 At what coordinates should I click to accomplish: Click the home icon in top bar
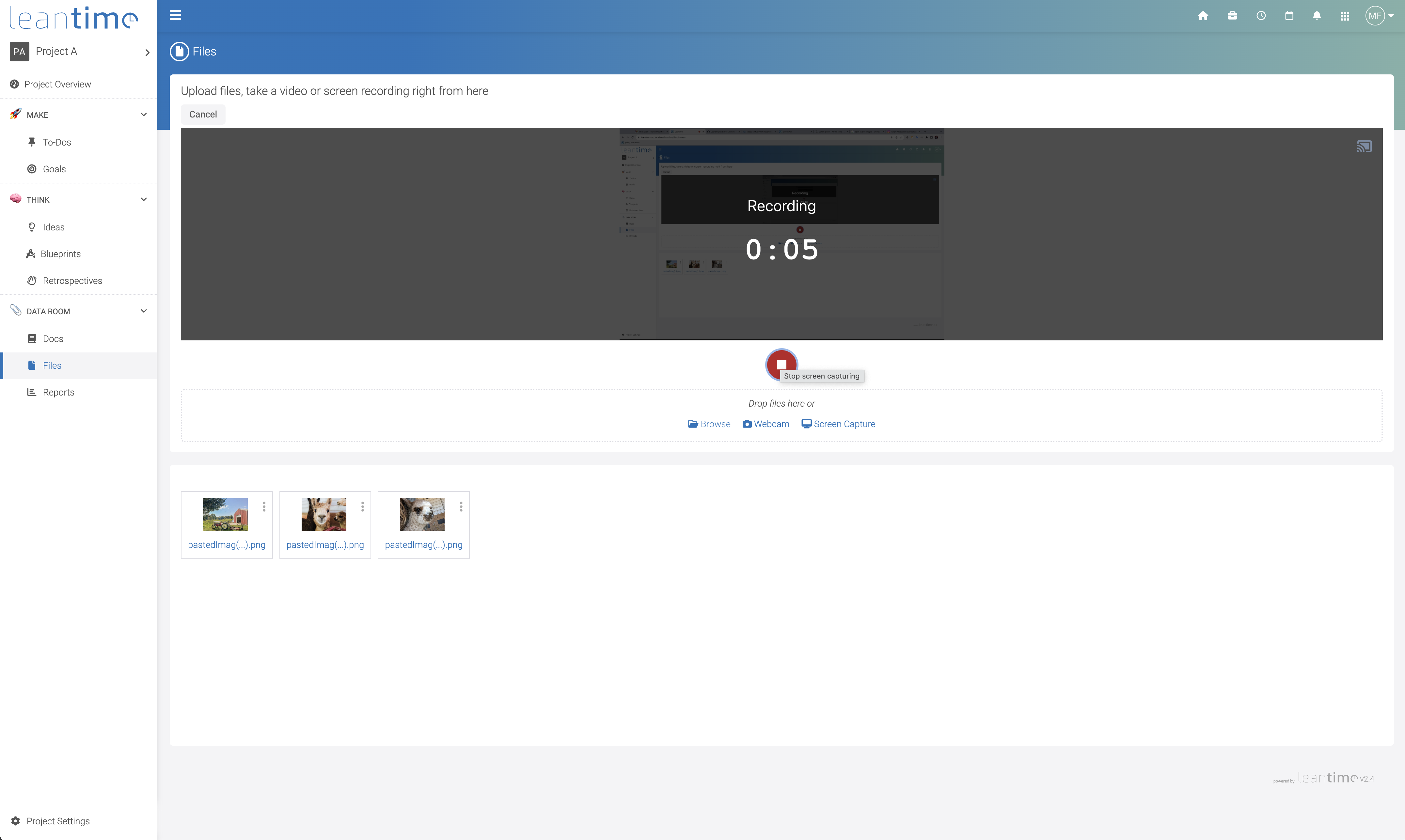(1203, 16)
